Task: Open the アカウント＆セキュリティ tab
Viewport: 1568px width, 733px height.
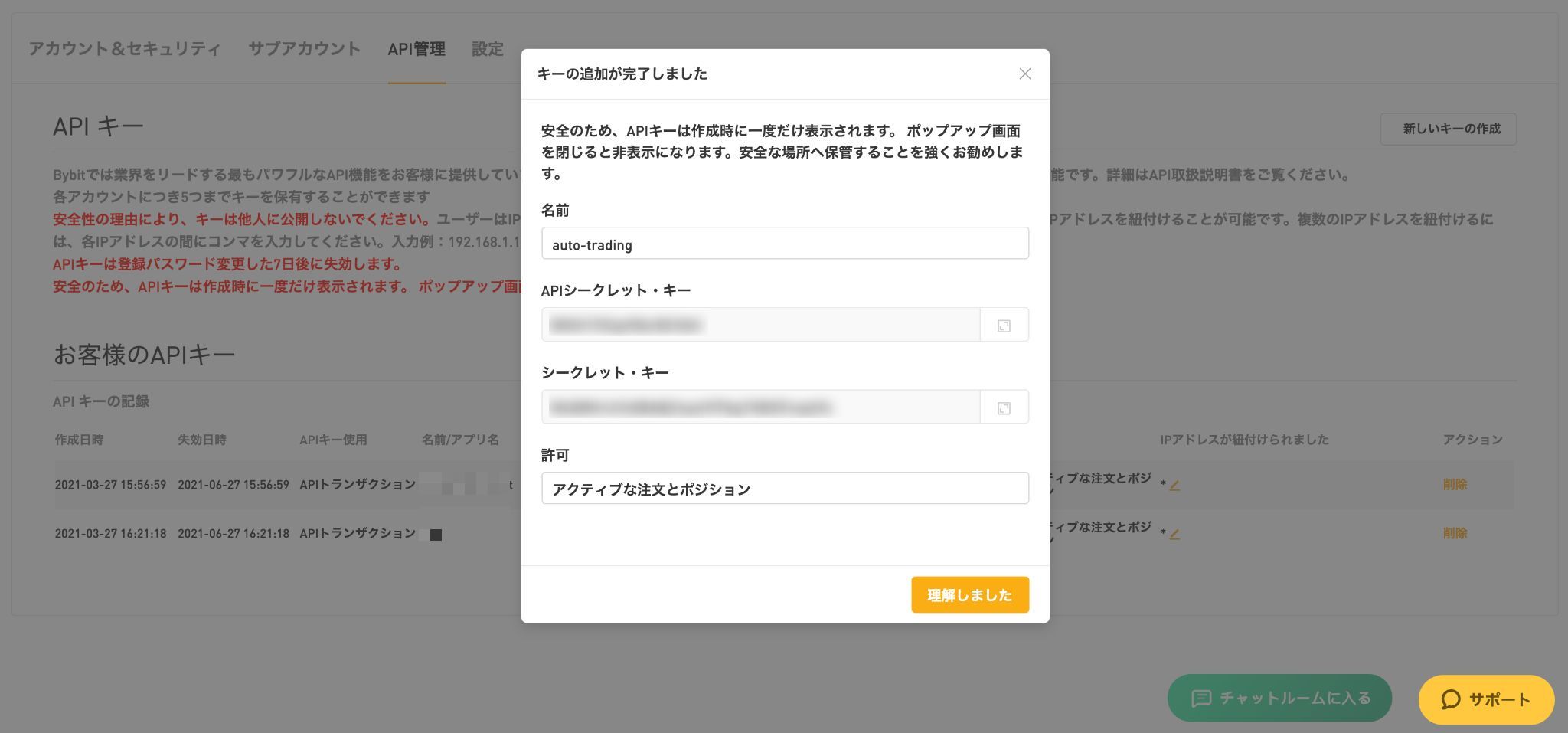Action: click(x=123, y=49)
